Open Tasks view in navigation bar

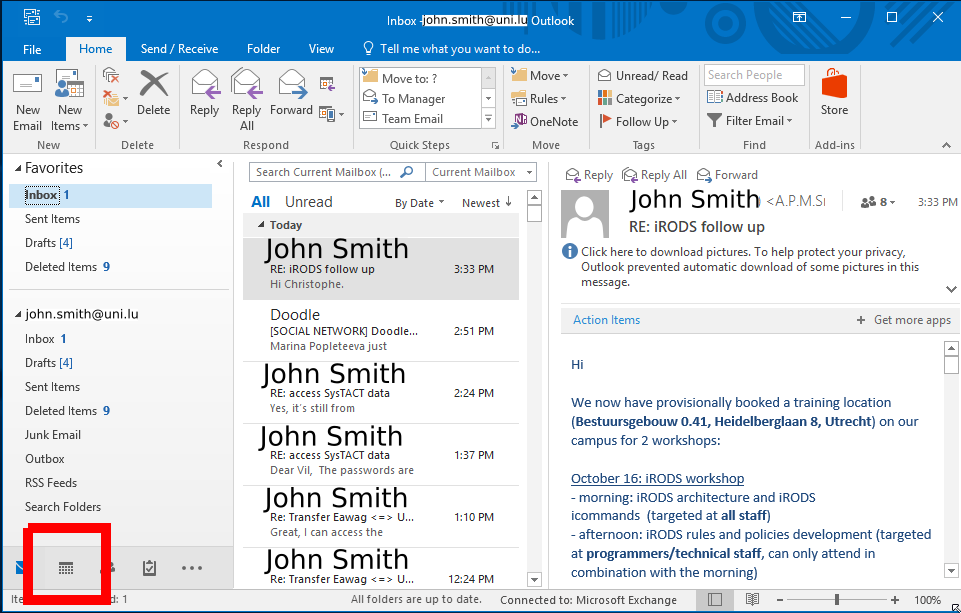pyautogui.click(x=149, y=568)
